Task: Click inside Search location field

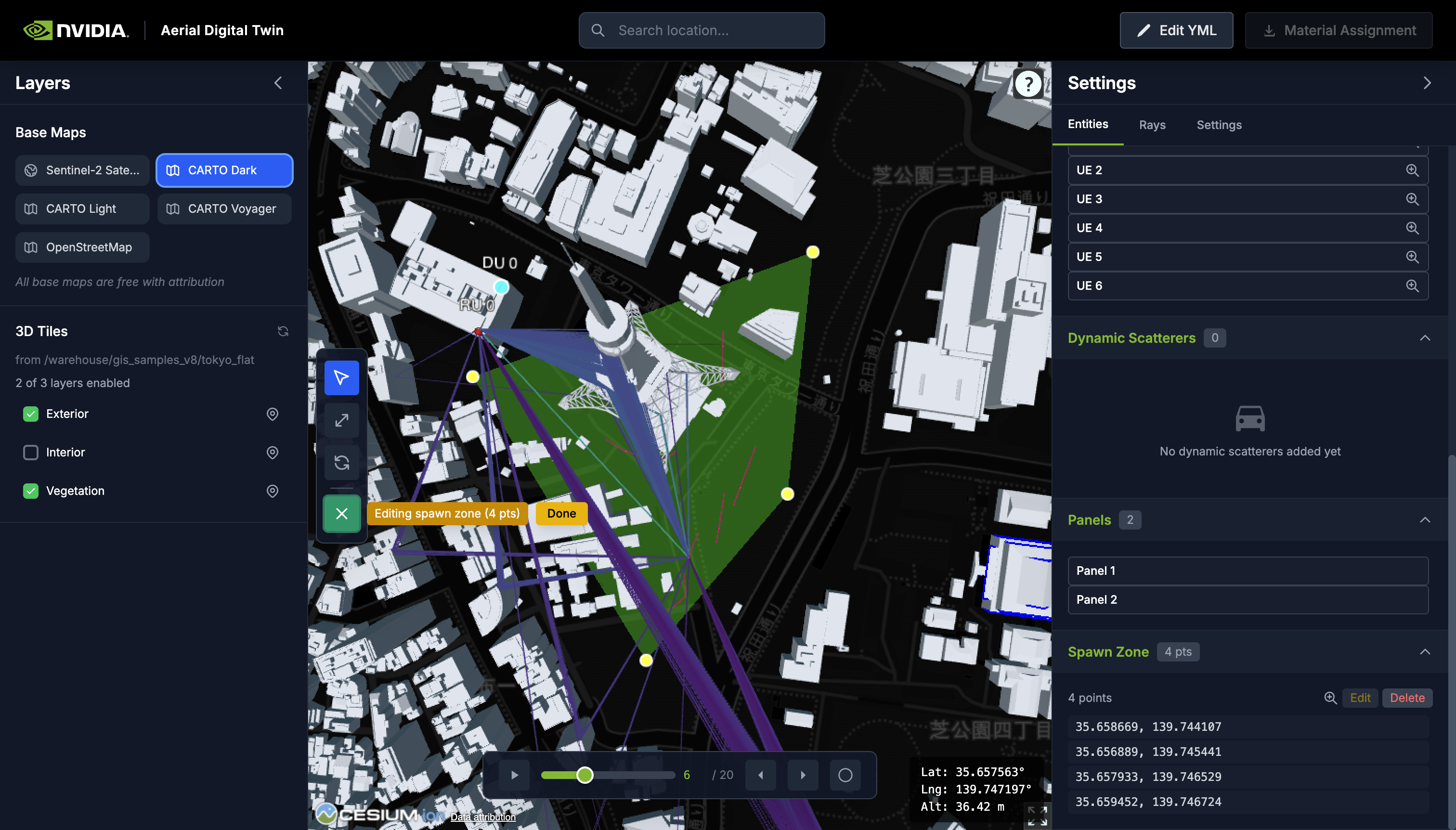Action: point(702,30)
